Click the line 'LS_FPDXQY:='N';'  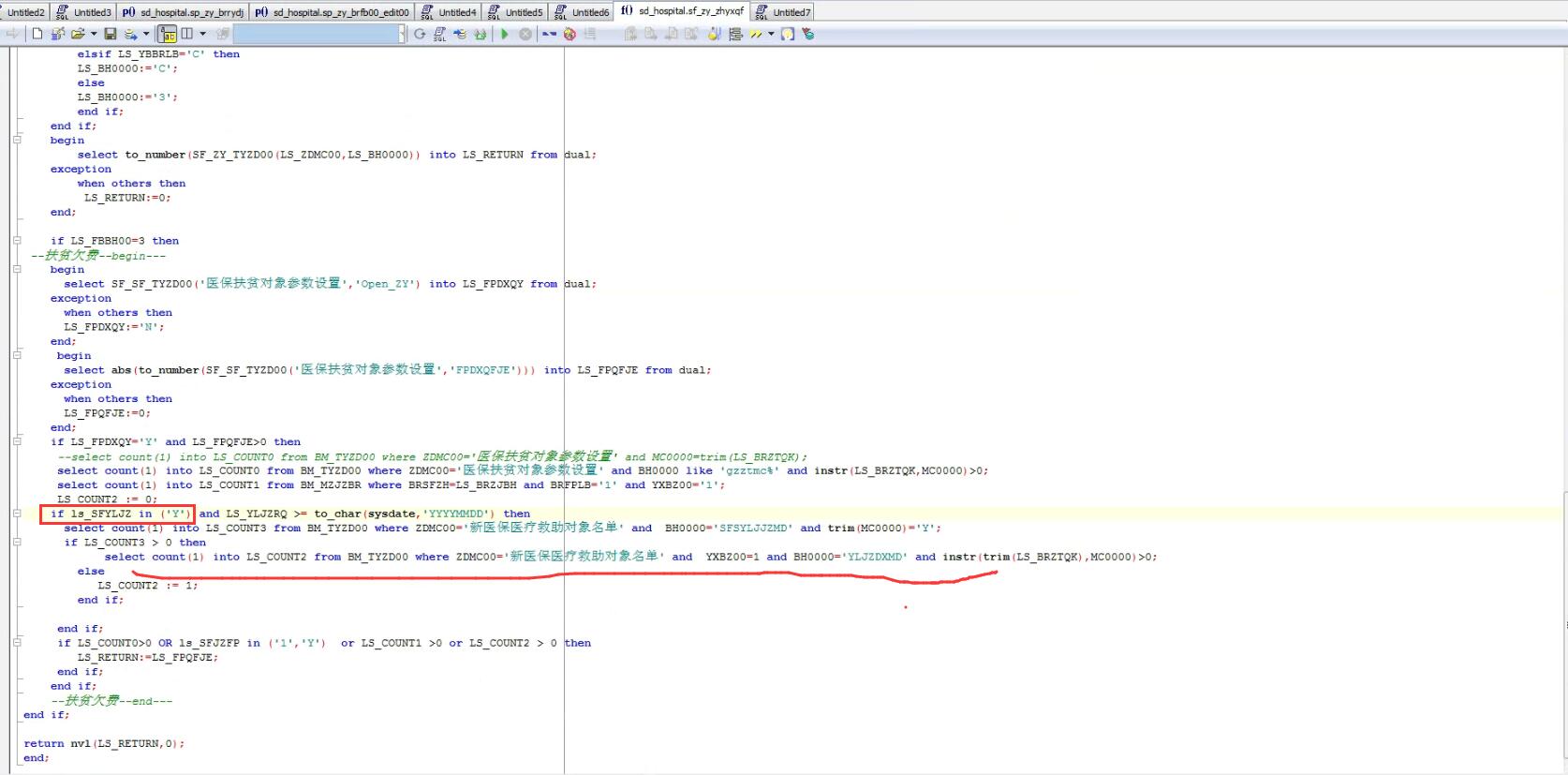coord(114,327)
